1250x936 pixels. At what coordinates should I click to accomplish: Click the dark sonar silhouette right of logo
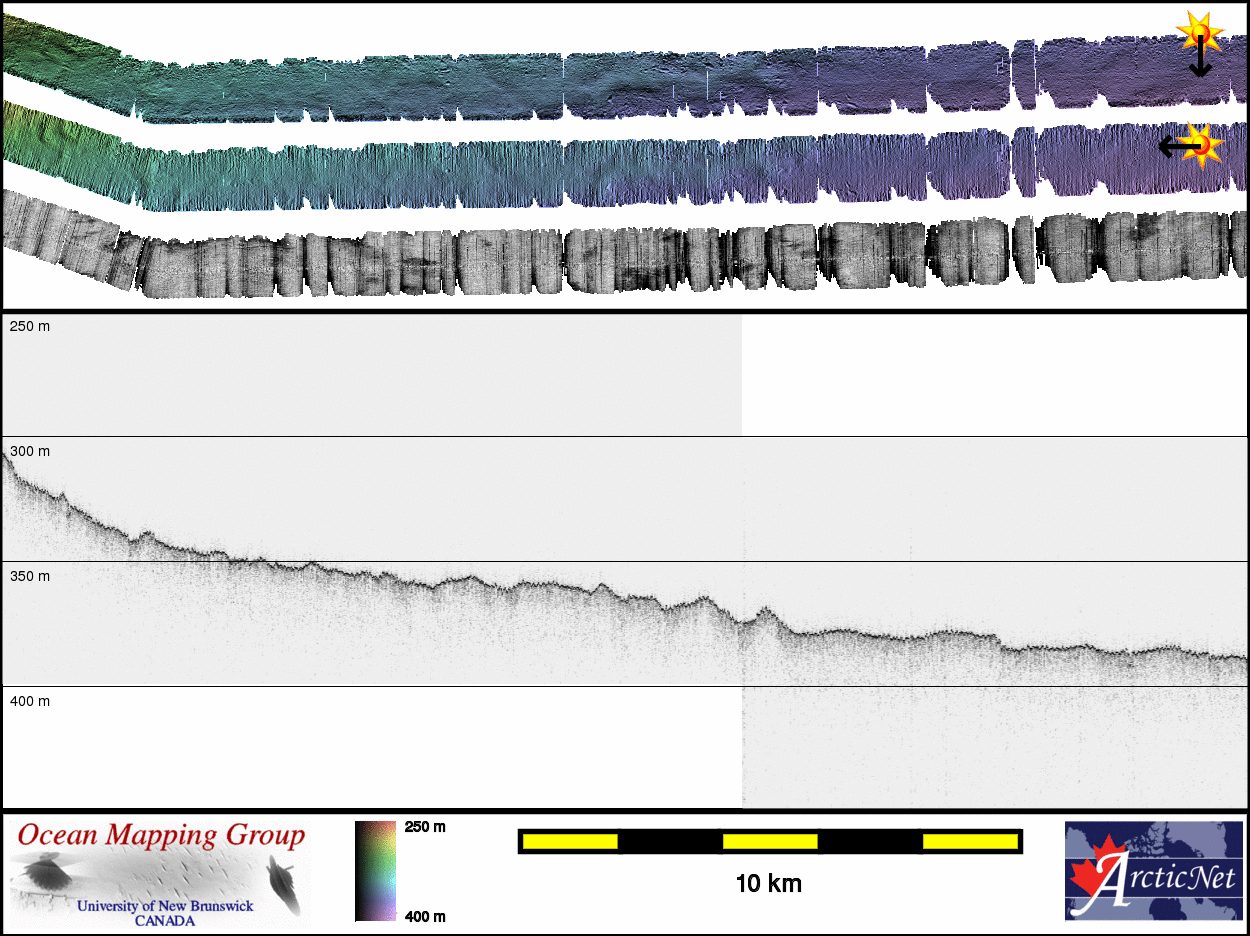(283, 884)
